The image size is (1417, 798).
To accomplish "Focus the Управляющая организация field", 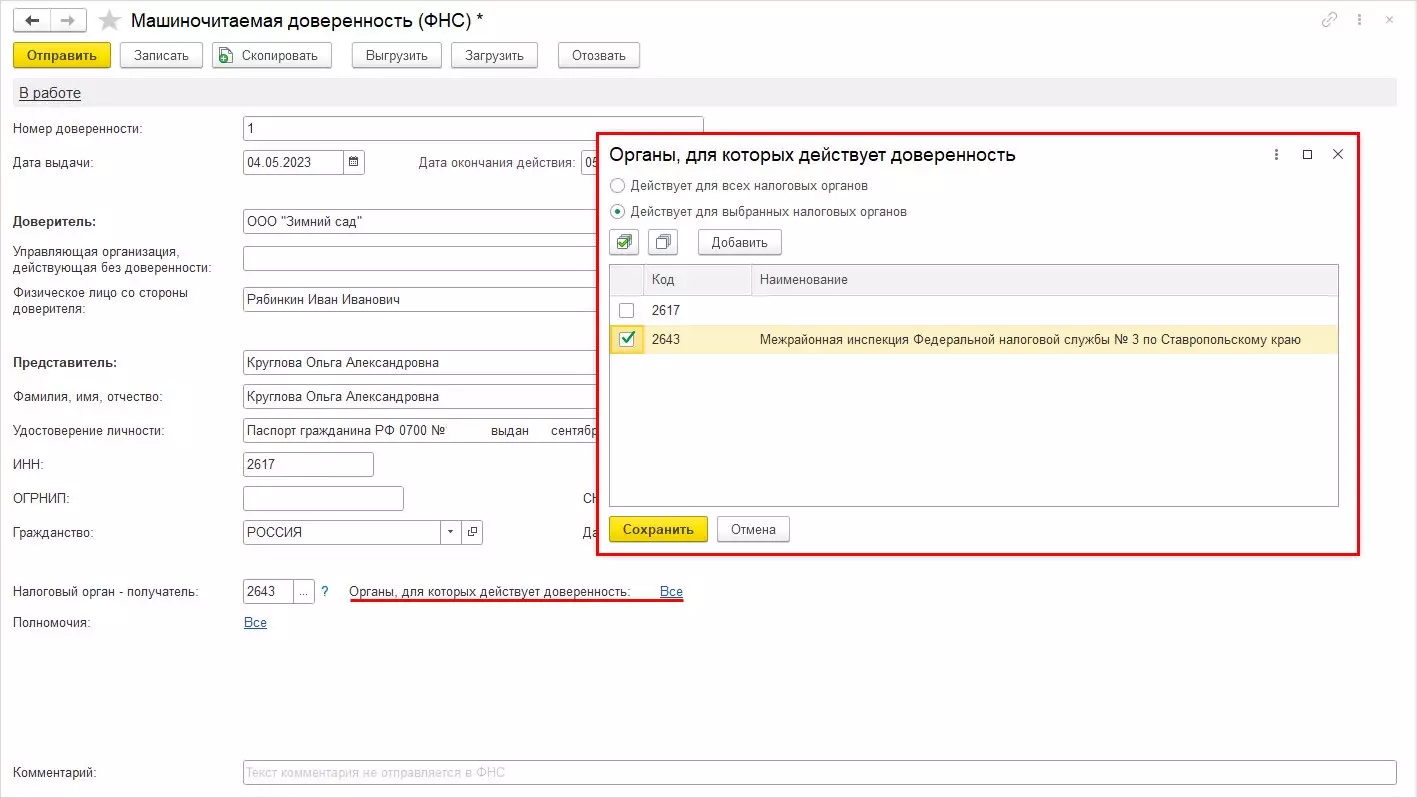I will point(420,259).
